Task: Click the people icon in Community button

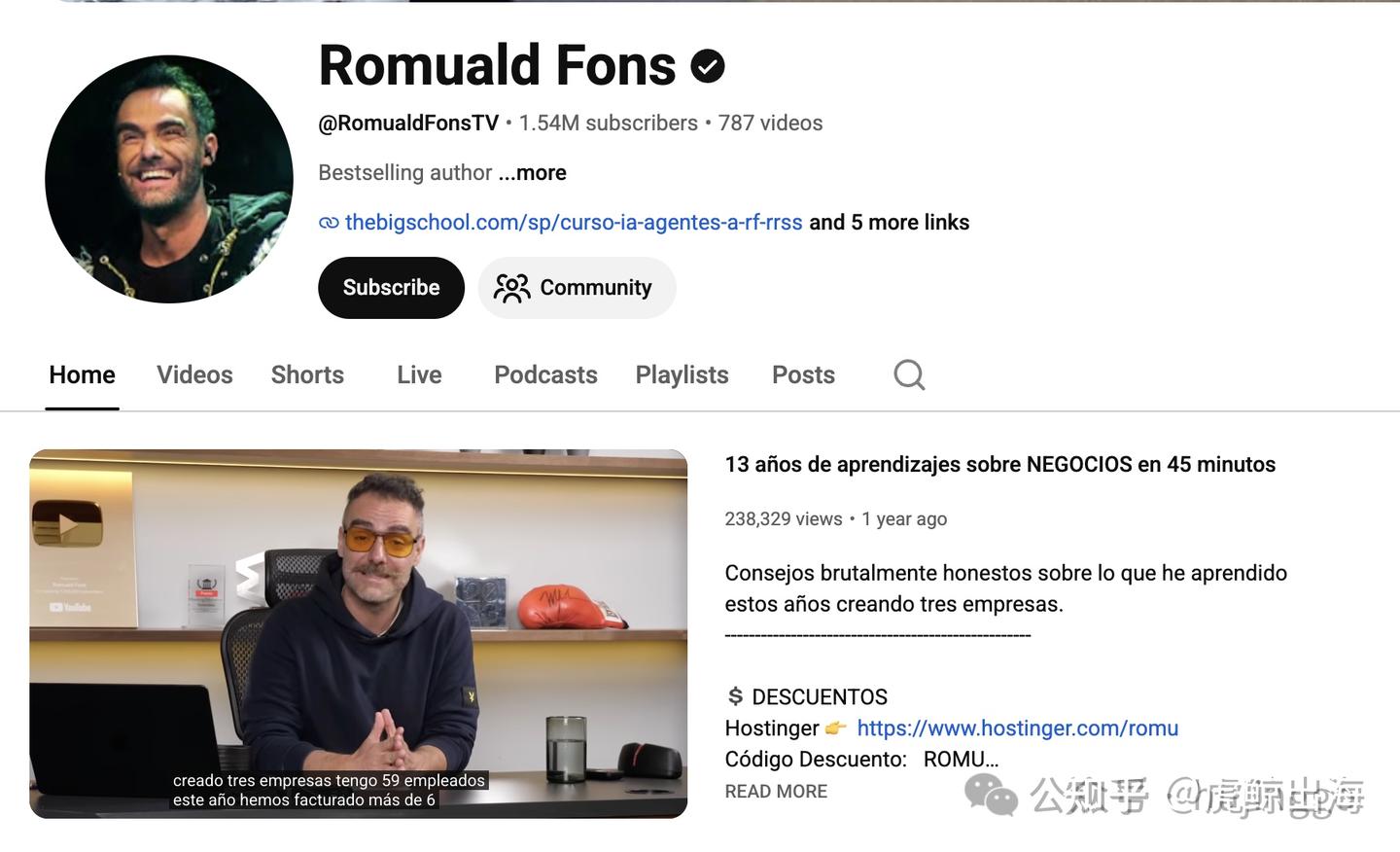Action: [x=511, y=288]
